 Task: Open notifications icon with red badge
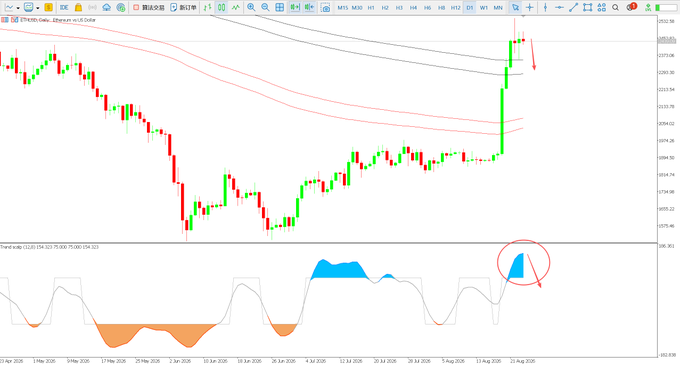click(x=631, y=7)
